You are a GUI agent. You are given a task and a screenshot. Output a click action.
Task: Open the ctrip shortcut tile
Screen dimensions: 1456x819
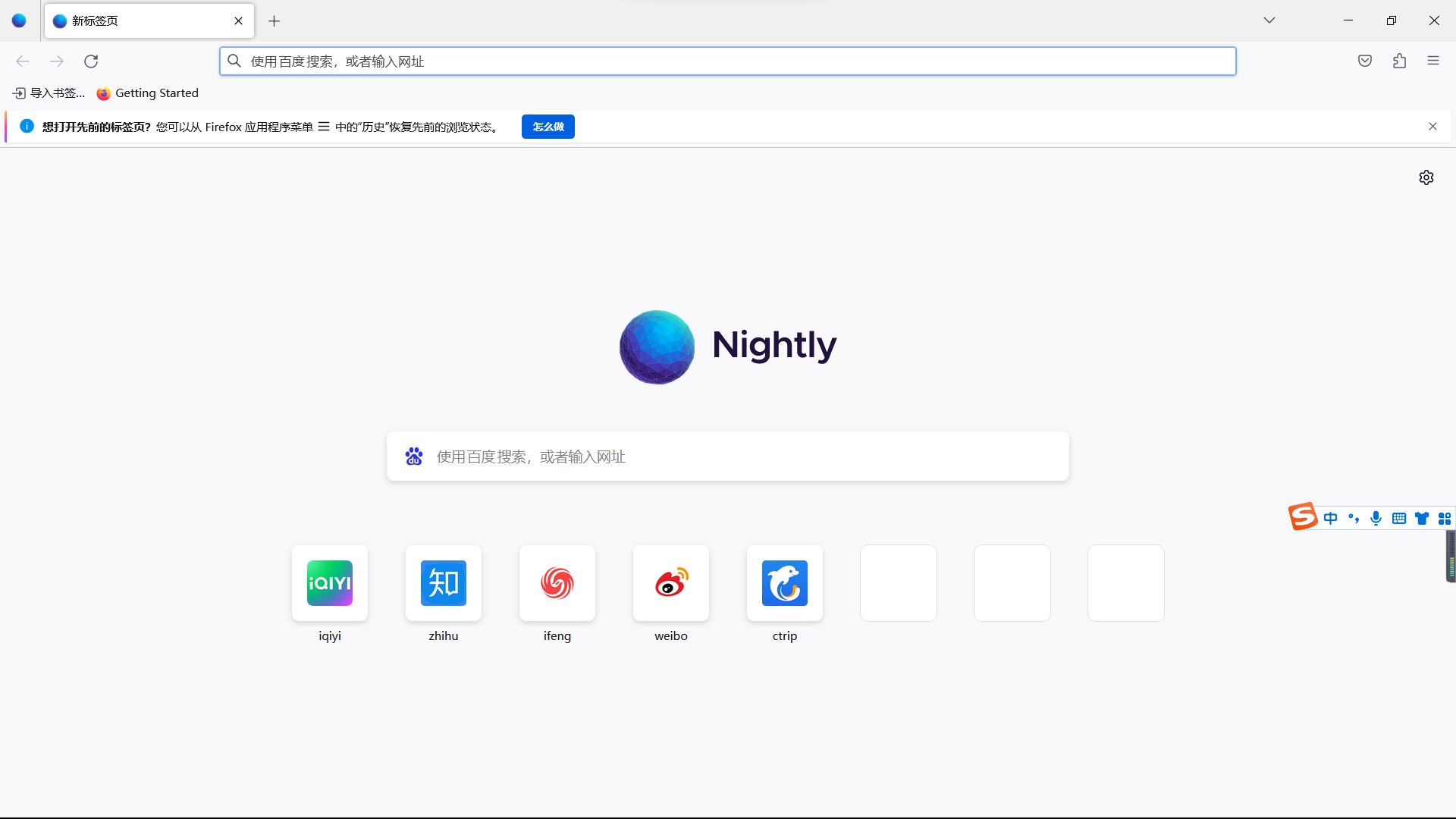click(x=785, y=583)
